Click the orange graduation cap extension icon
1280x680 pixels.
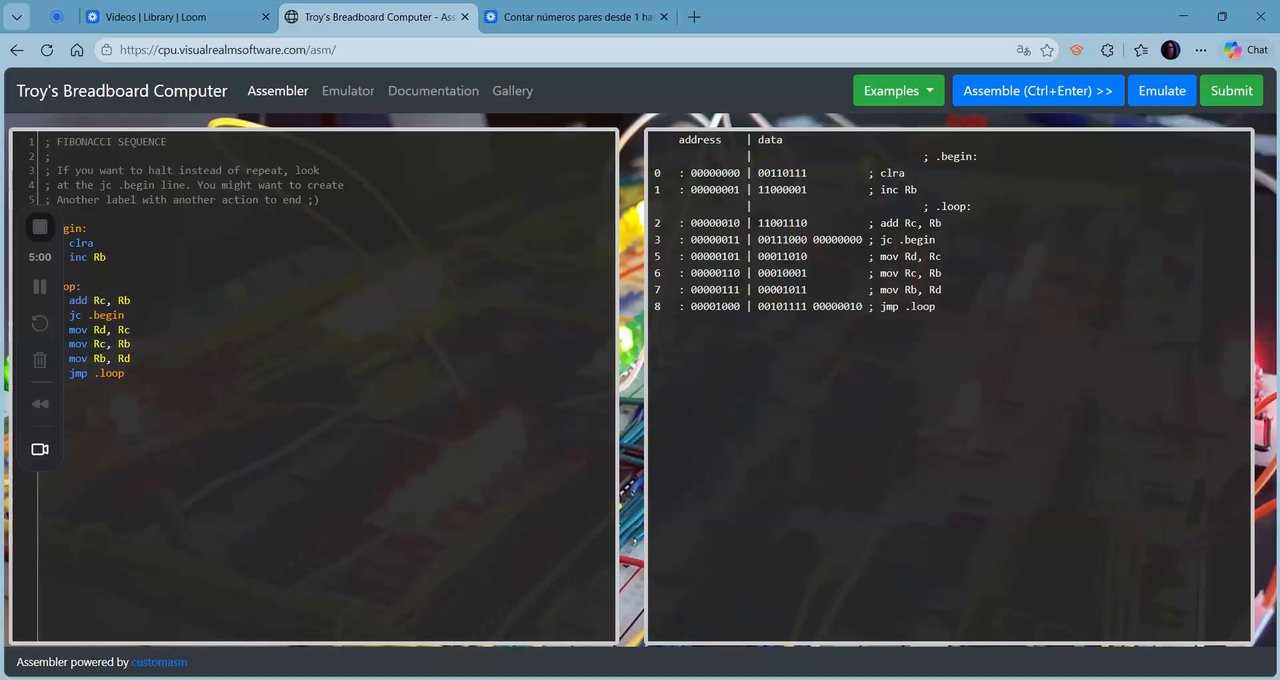pos(1077,50)
